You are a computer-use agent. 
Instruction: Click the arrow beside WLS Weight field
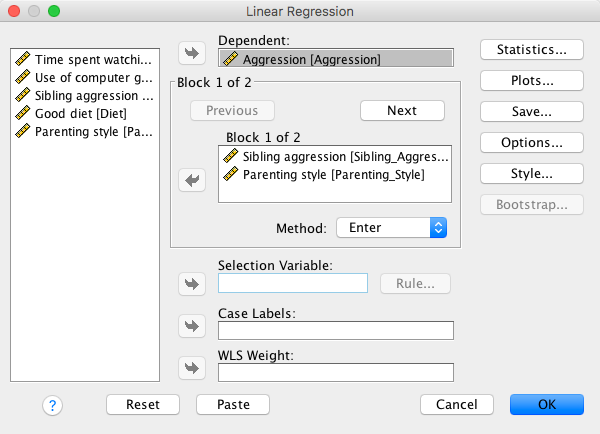tap(190, 368)
